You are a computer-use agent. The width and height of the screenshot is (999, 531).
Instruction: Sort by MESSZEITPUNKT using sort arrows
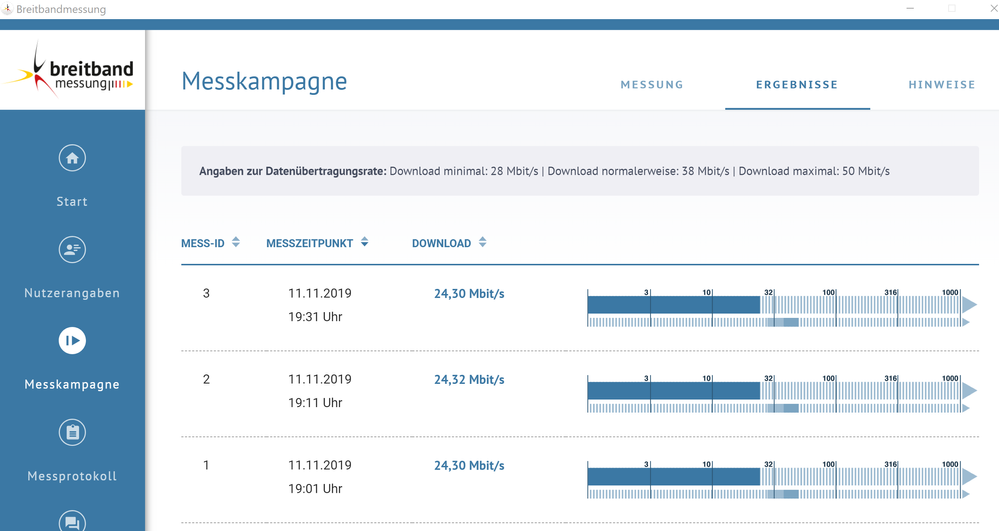click(x=364, y=242)
